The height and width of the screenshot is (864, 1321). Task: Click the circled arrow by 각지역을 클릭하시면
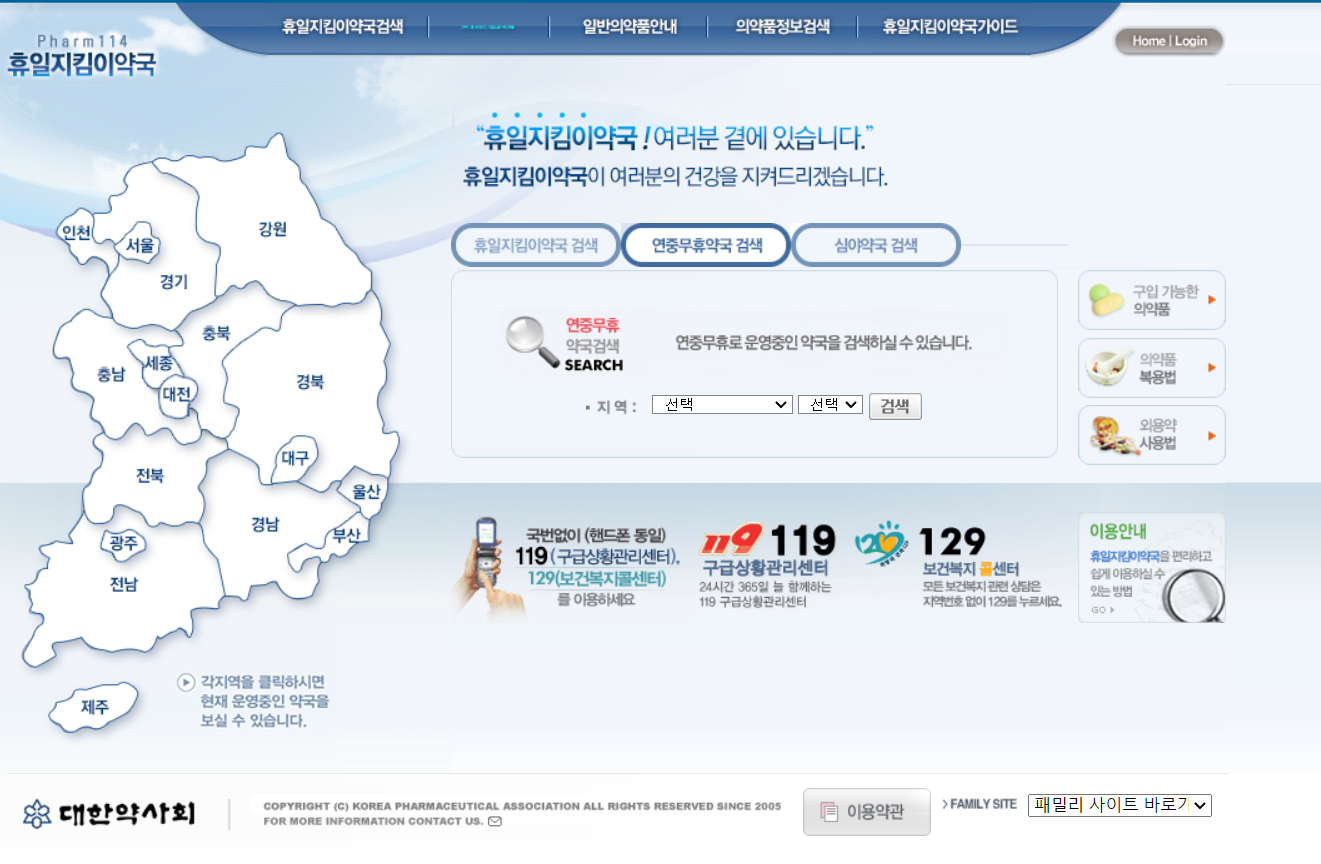click(186, 682)
